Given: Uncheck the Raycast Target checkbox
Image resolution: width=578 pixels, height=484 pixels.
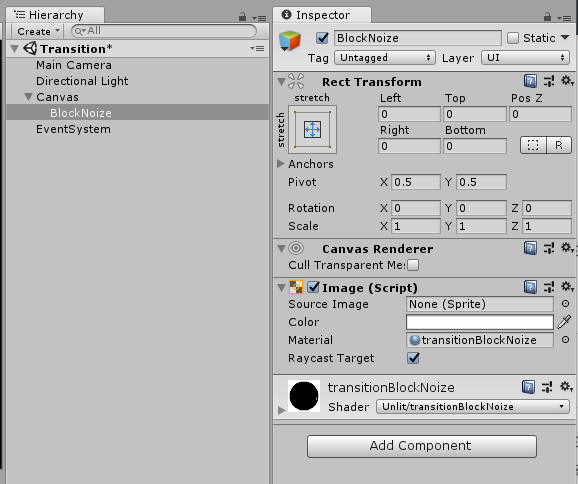Looking at the screenshot, I should pyautogui.click(x=413, y=358).
